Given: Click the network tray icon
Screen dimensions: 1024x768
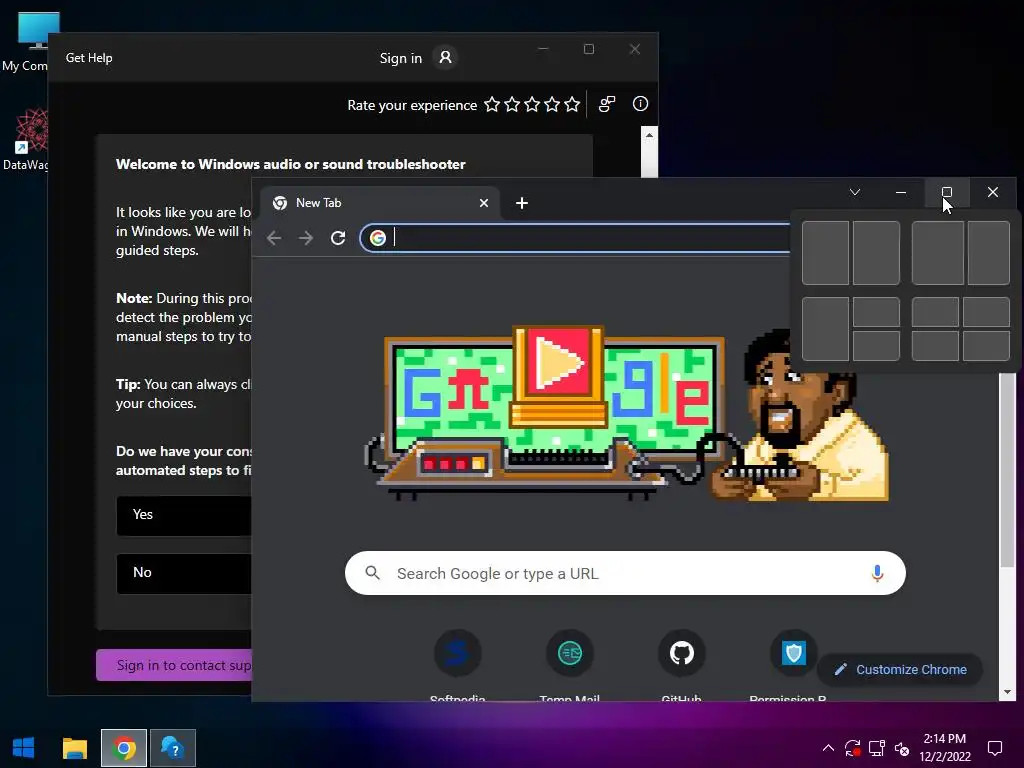Looking at the screenshot, I should coord(876,748).
